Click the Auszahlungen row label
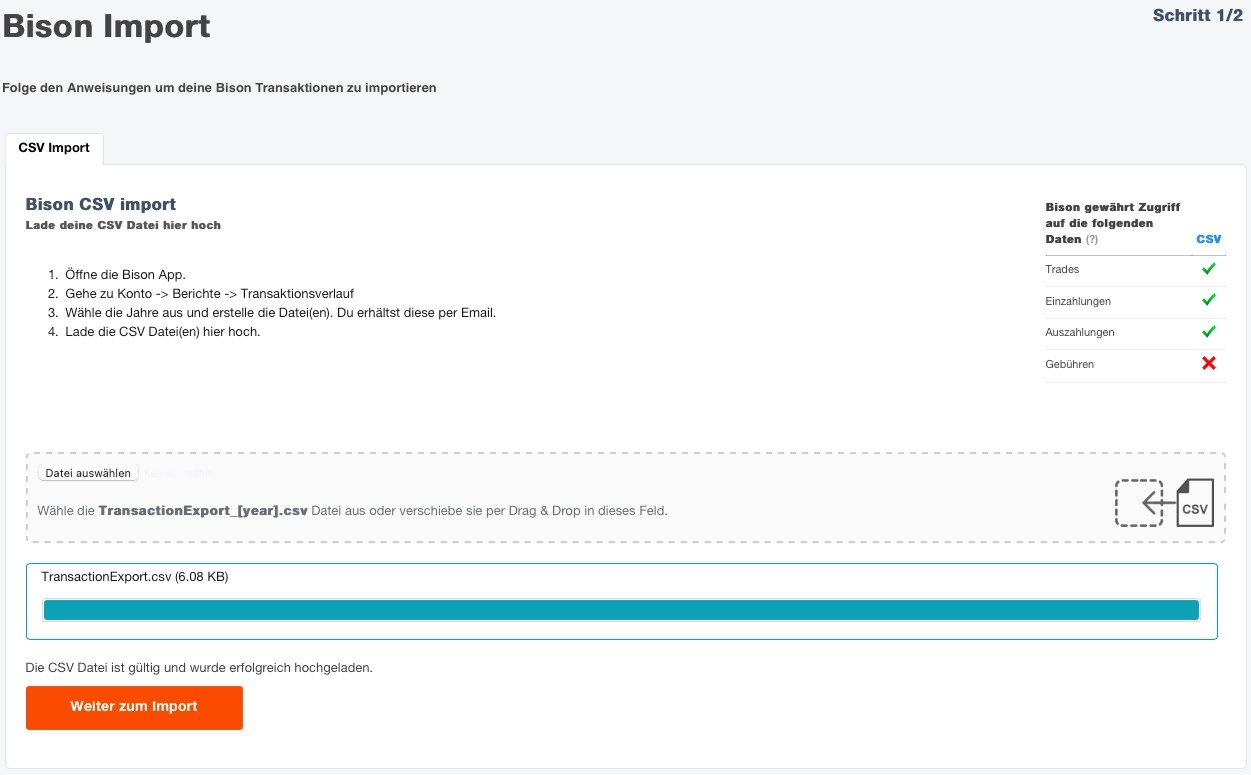 pyautogui.click(x=1080, y=332)
